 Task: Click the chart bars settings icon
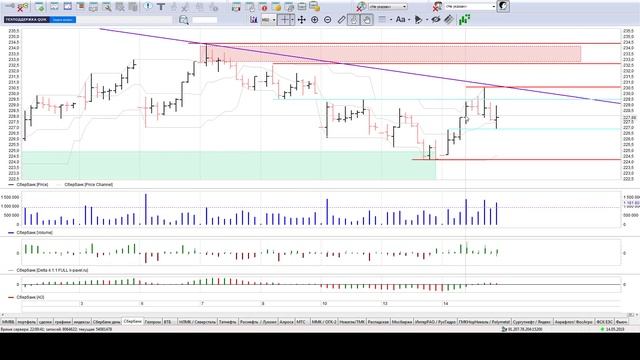click(254, 20)
